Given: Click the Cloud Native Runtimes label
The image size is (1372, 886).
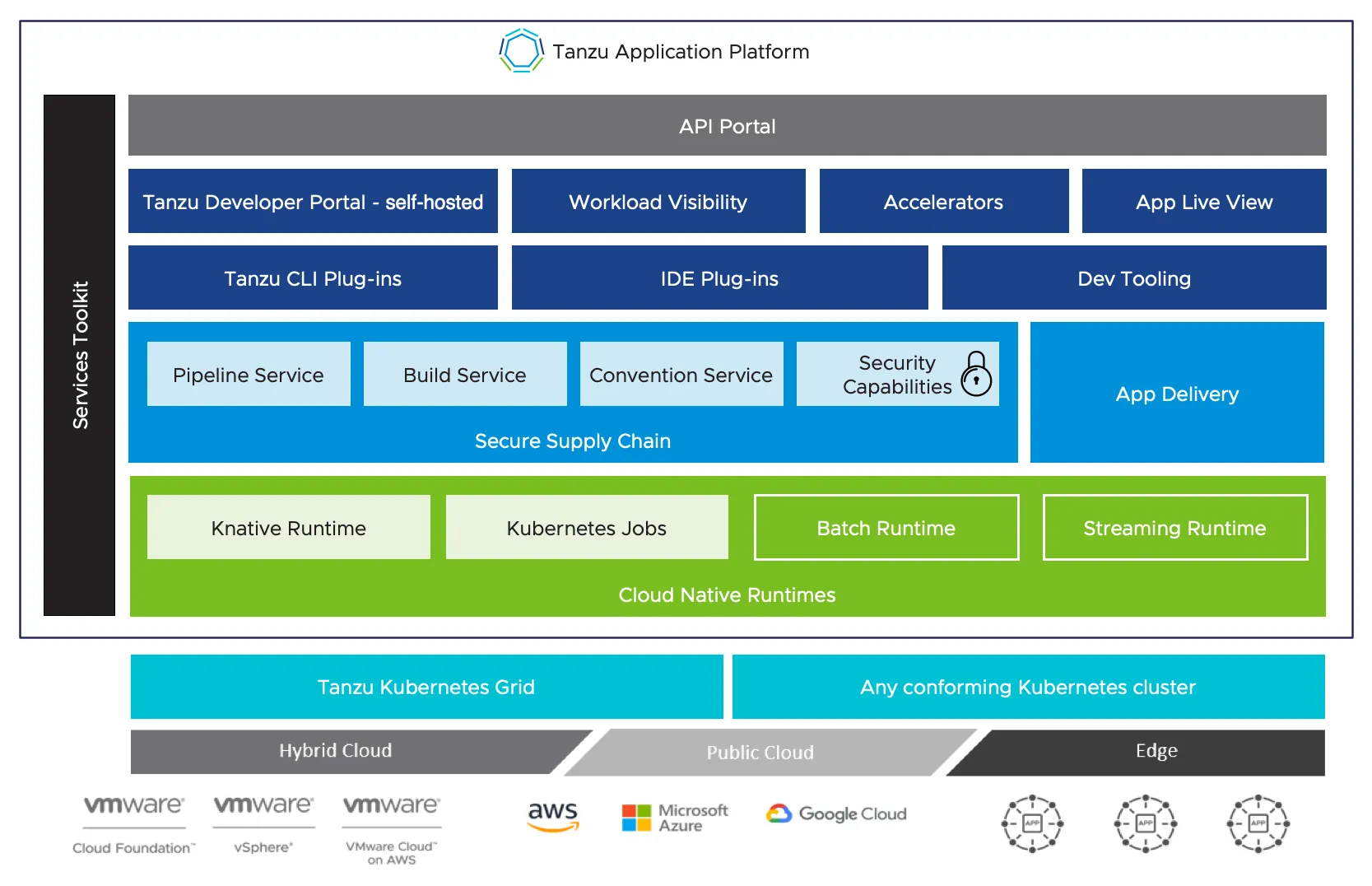Looking at the screenshot, I should 727,595.
